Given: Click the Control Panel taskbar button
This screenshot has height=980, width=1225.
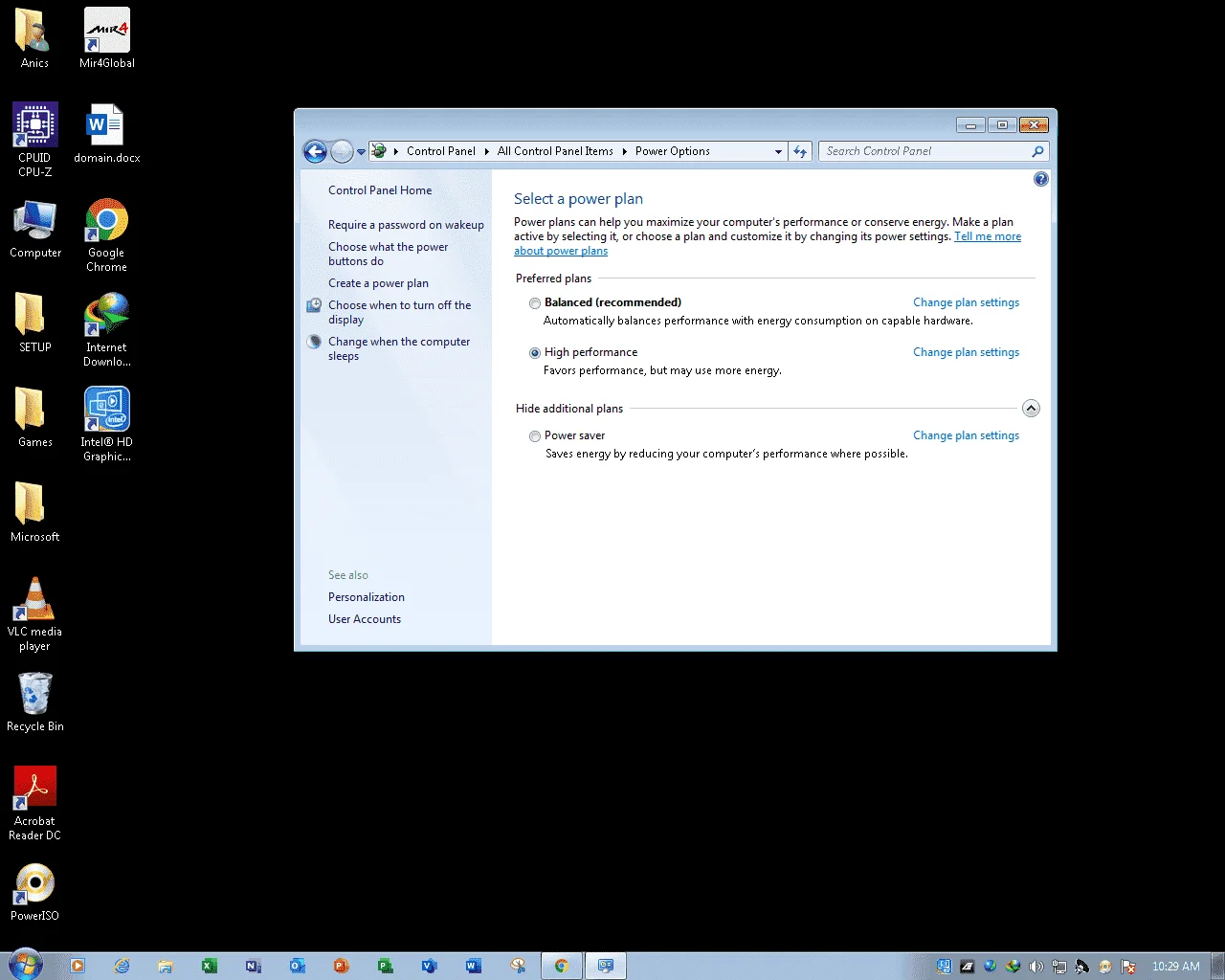Looking at the screenshot, I should [x=606, y=966].
